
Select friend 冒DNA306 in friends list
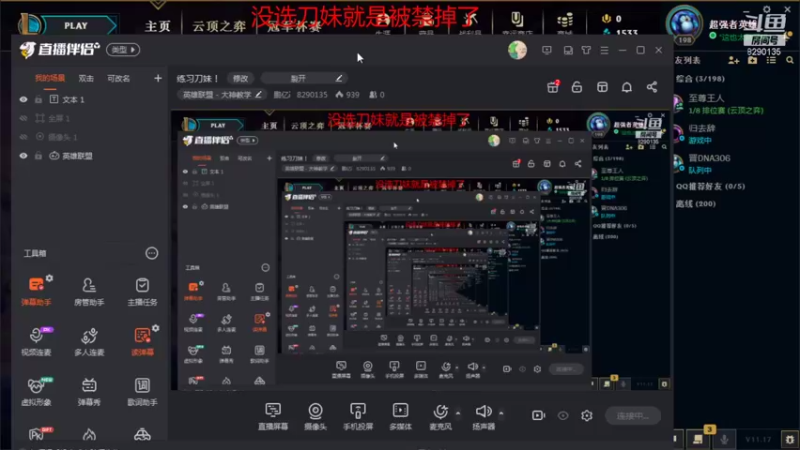(735, 163)
